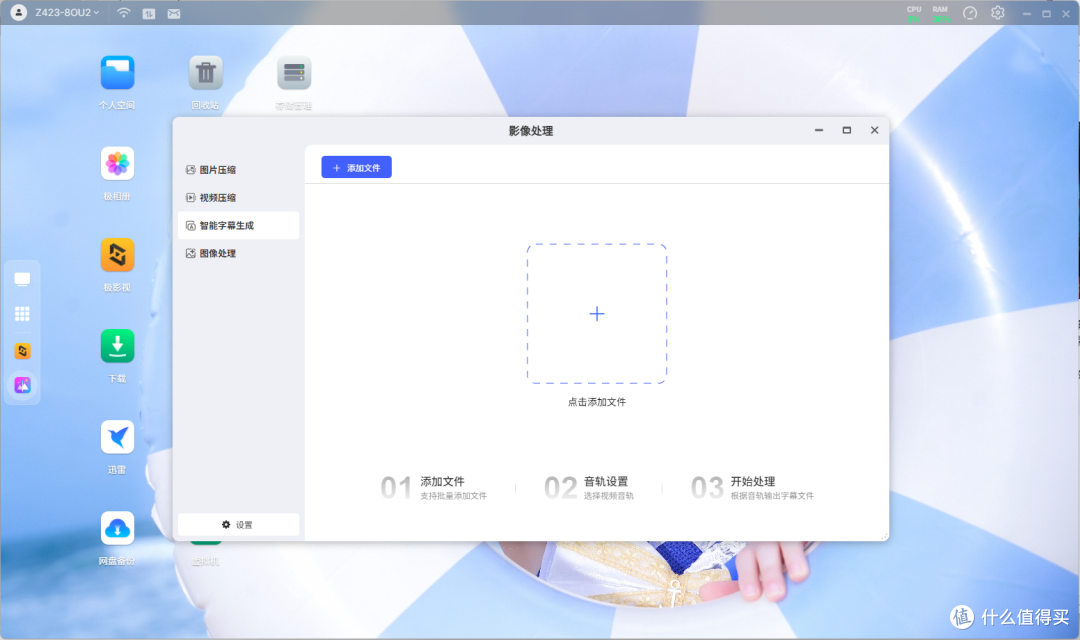Open the storage manager desktop icon

click(294, 73)
